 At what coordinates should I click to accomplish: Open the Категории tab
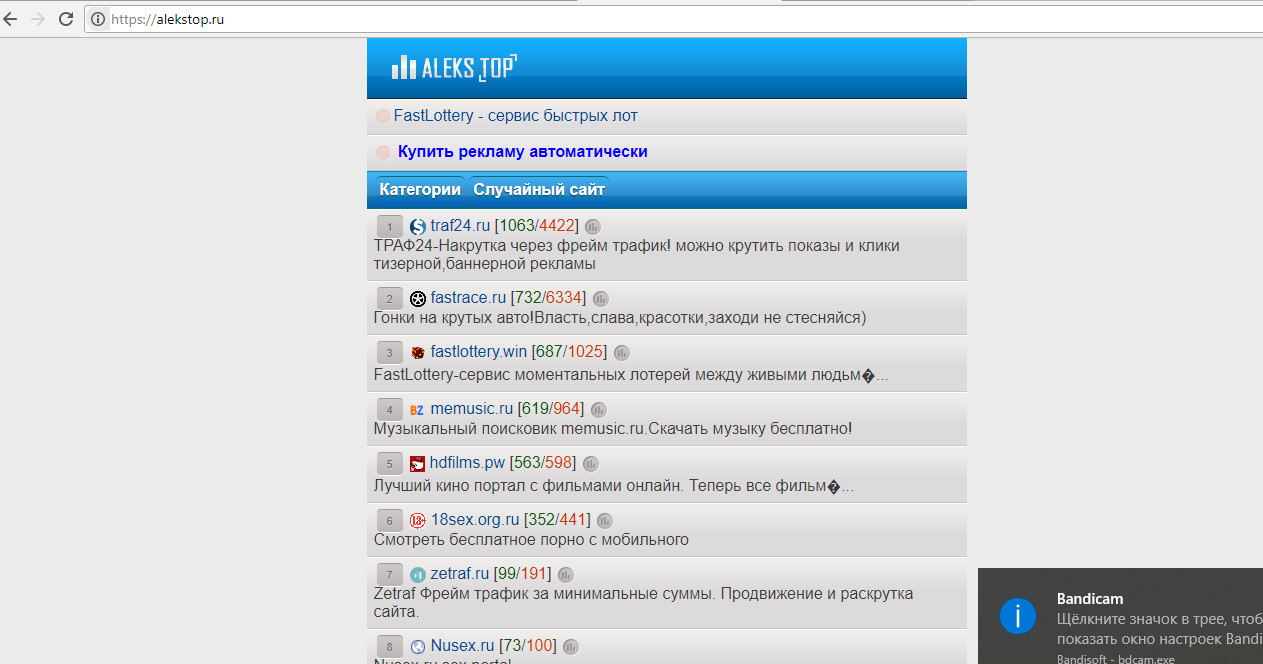[x=420, y=190]
